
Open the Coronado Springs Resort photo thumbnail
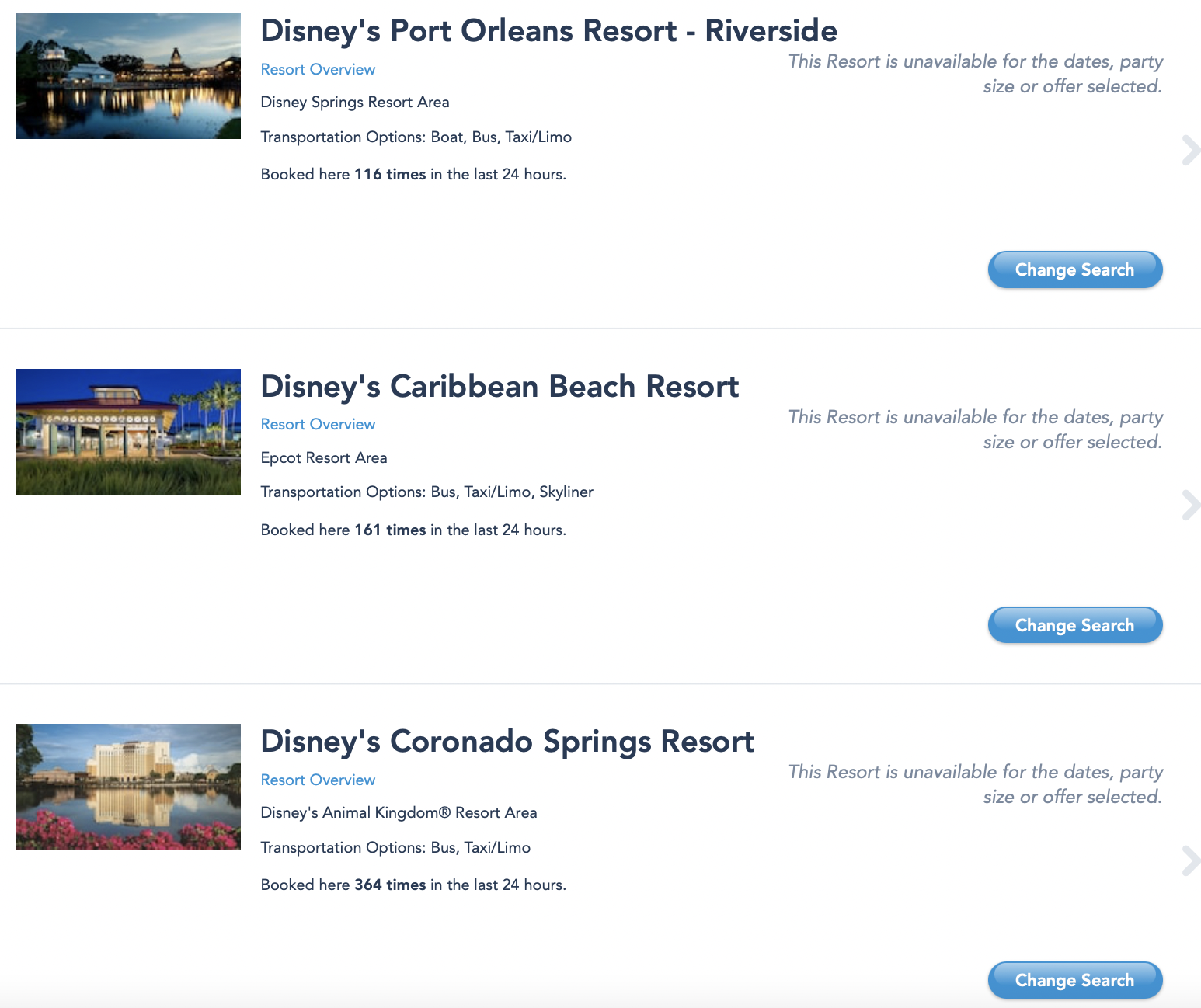(128, 787)
